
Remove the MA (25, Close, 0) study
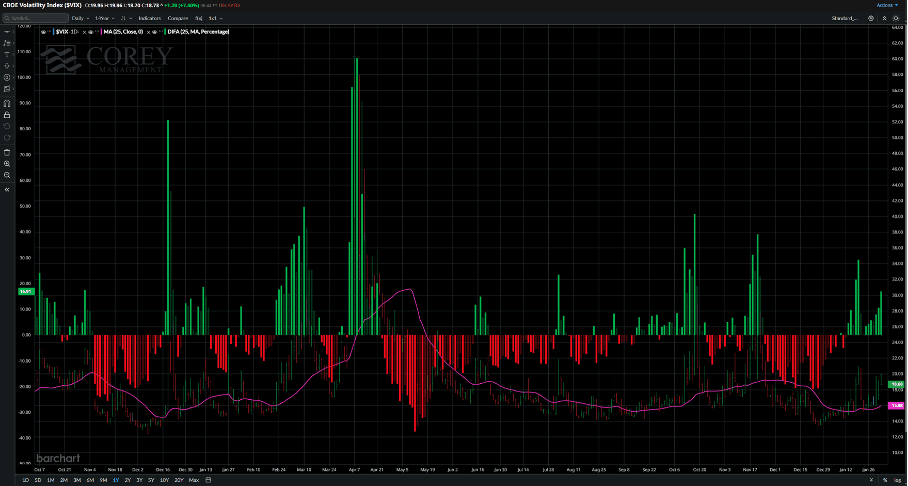(148, 32)
